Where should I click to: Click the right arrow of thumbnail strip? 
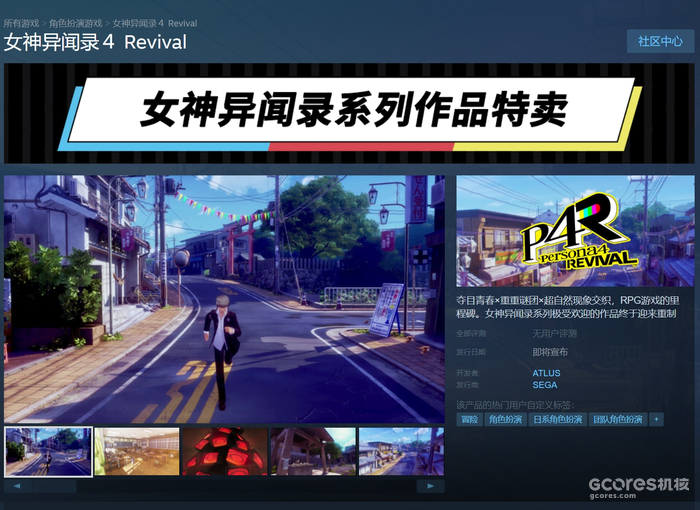430,486
